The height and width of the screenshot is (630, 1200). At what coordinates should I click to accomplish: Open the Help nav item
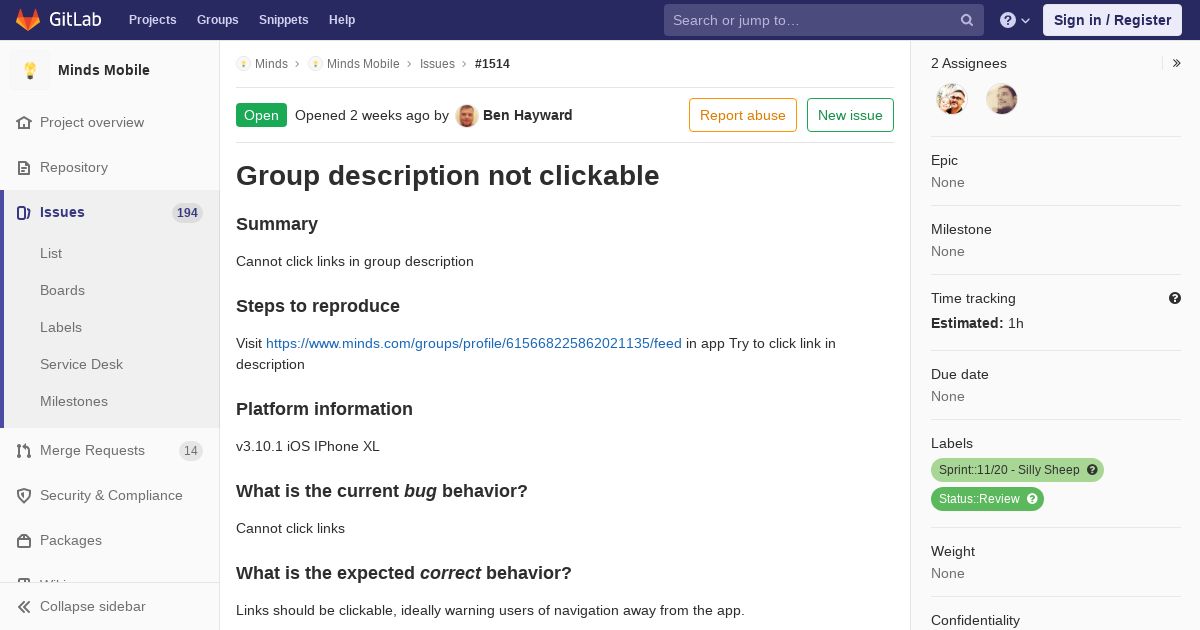click(x=342, y=20)
